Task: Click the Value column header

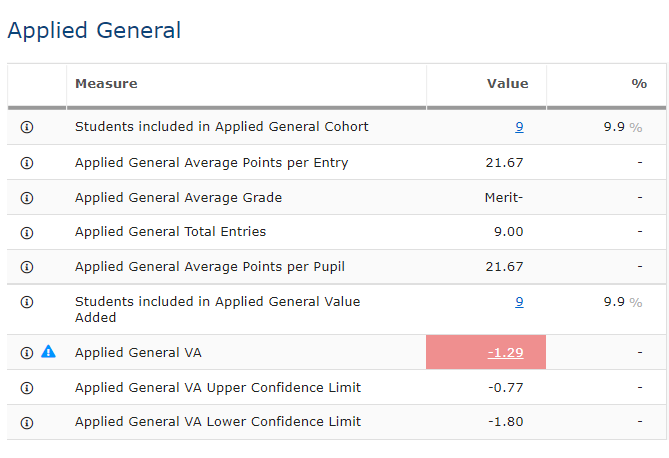Action: point(507,84)
